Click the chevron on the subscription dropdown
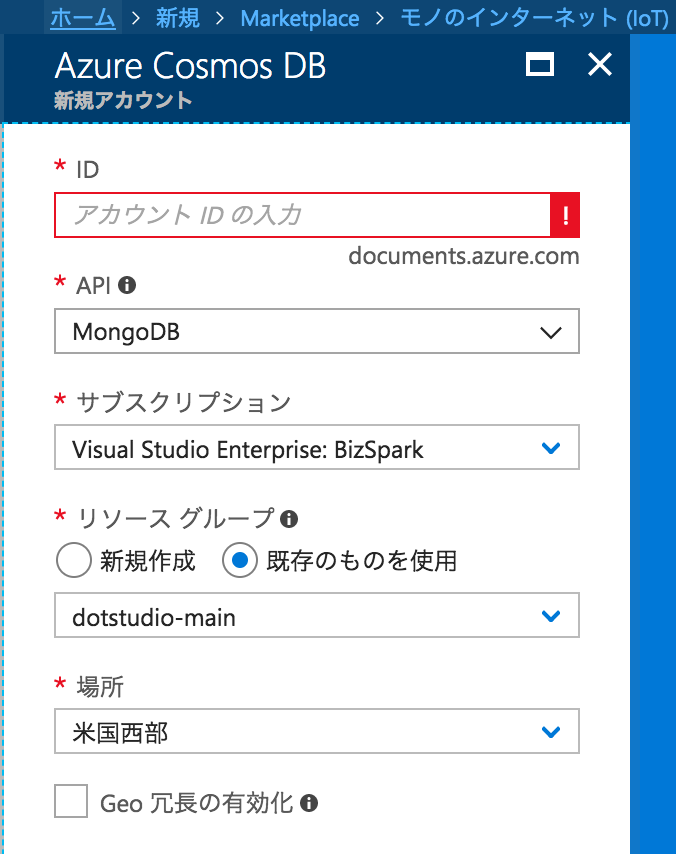The width and height of the screenshot is (676, 854). pos(550,447)
